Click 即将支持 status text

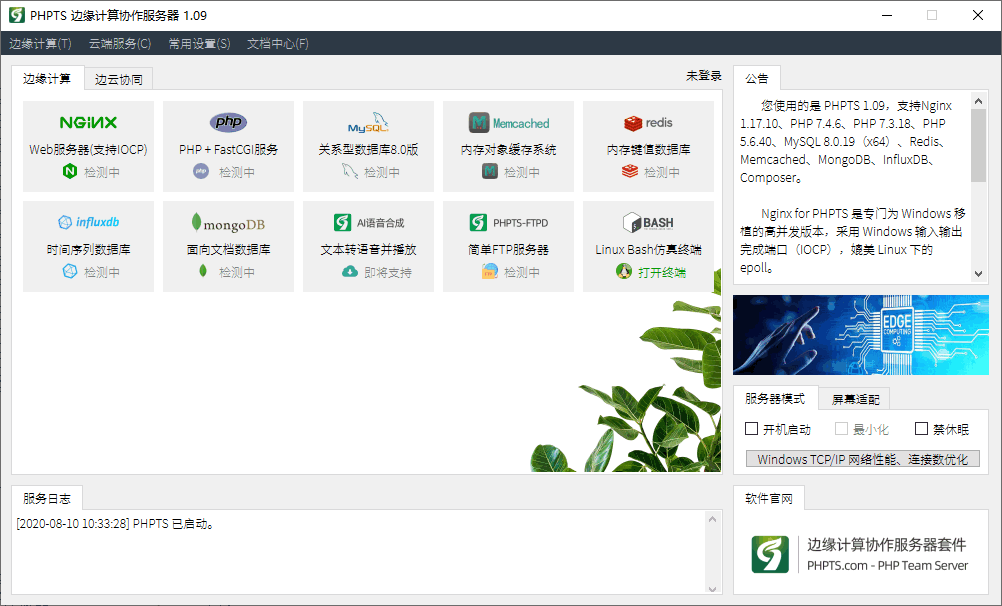pos(388,272)
